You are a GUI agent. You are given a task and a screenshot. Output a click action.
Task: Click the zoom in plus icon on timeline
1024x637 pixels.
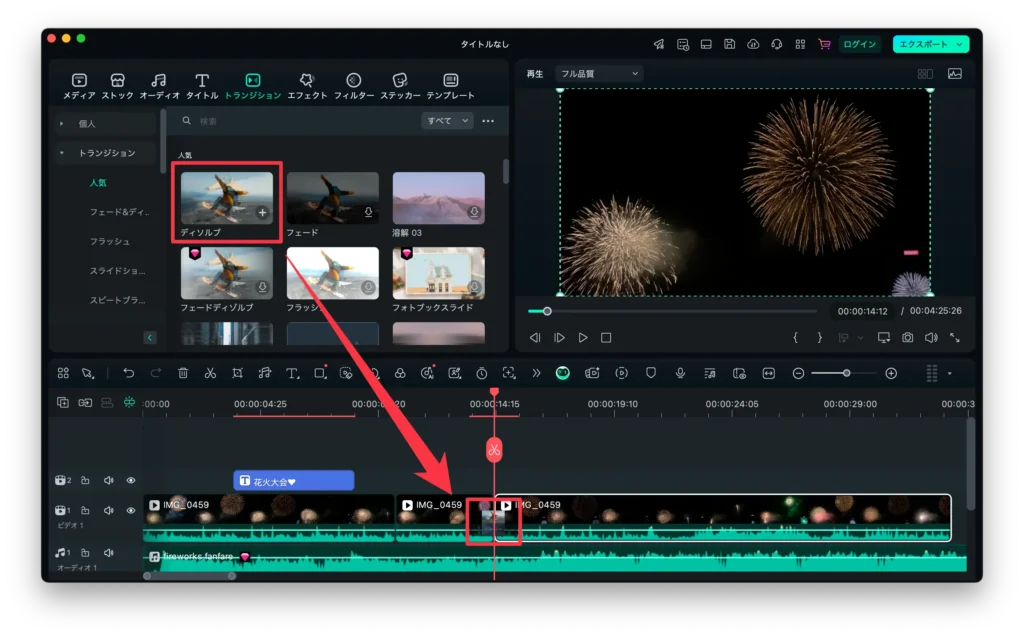click(x=891, y=373)
